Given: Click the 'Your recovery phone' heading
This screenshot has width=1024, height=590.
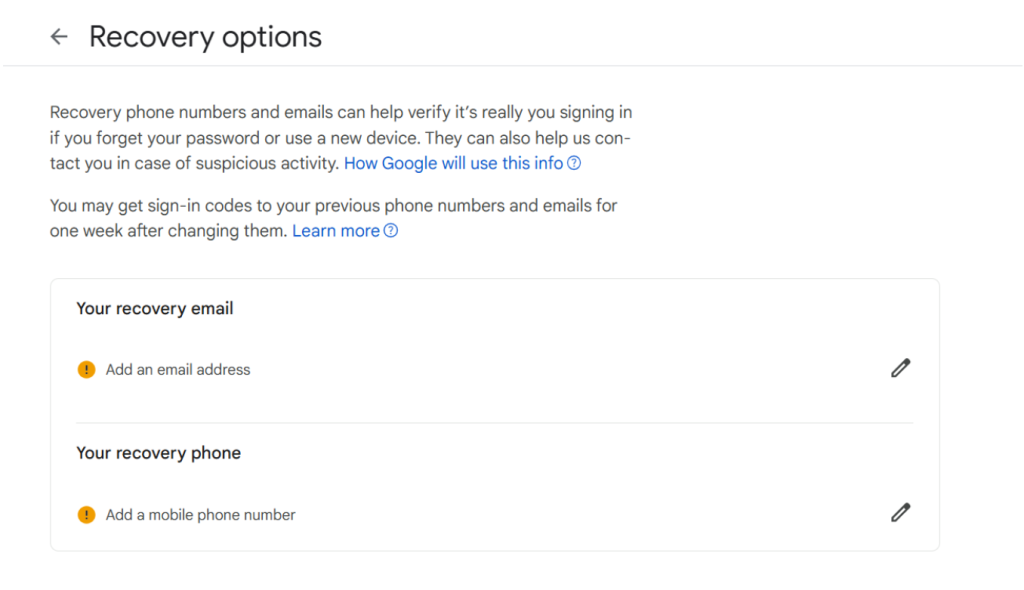Looking at the screenshot, I should point(158,453).
